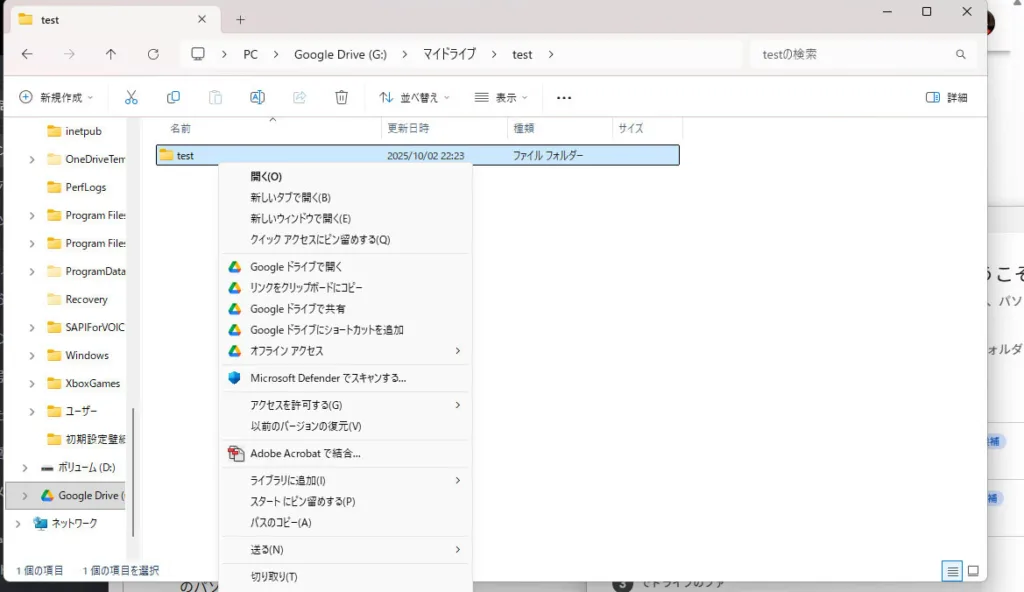This screenshot has height=592, width=1024.
Task: Select Google ドライブで共有 from the context menu
Action: click(x=297, y=309)
